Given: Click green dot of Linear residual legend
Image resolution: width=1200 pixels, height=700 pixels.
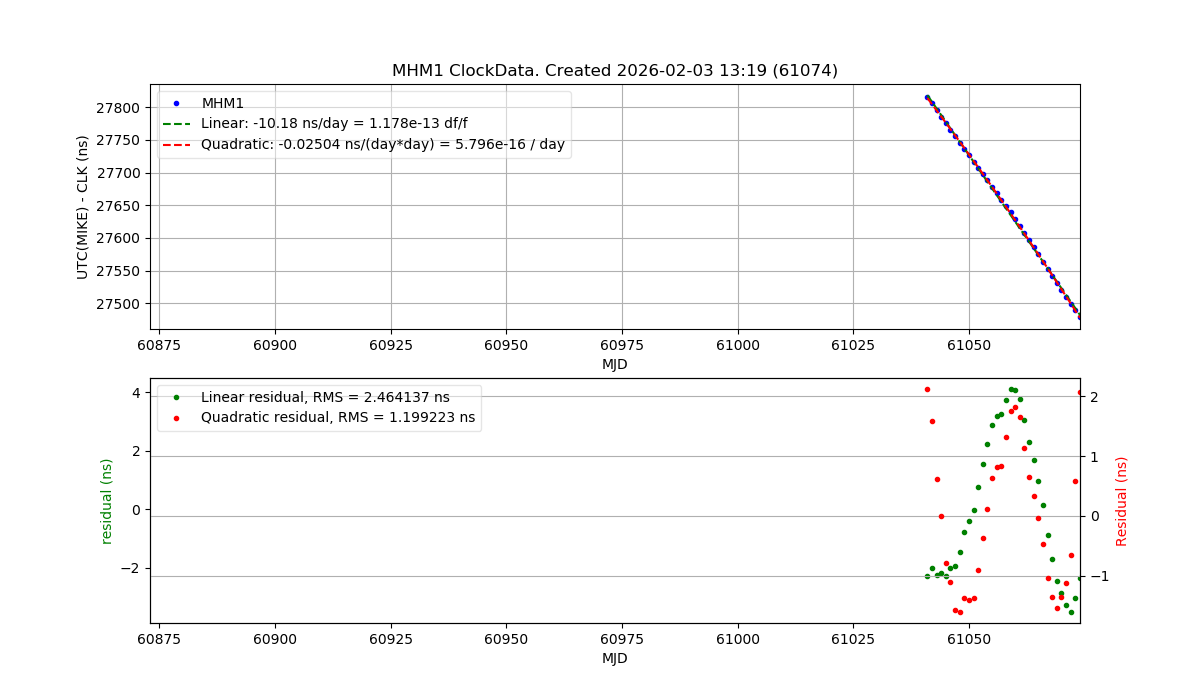Looking at the screenshot, I should (x=178, y=397).
